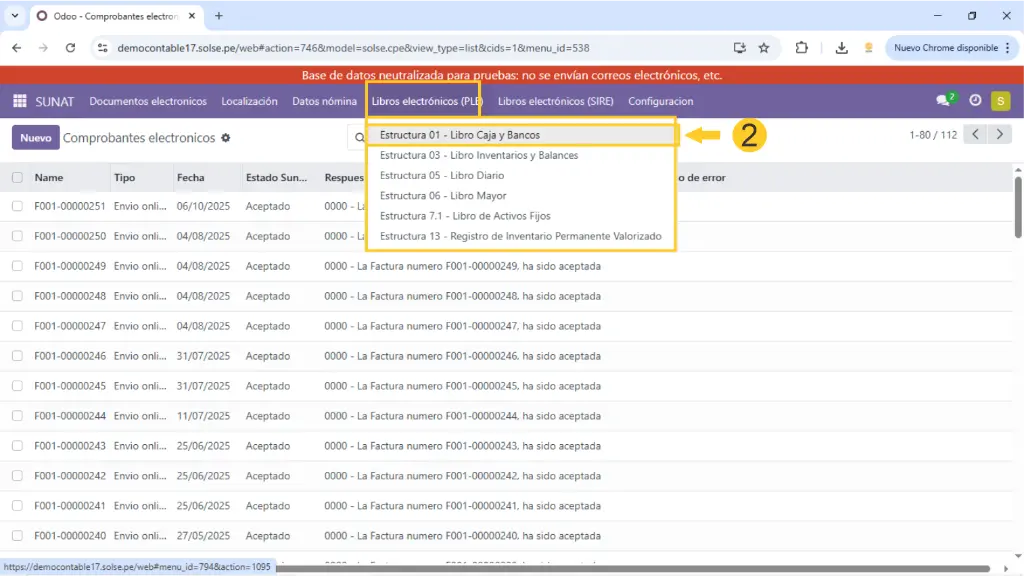Expand the Chrome tab search chevron

[x=14, y=16]
